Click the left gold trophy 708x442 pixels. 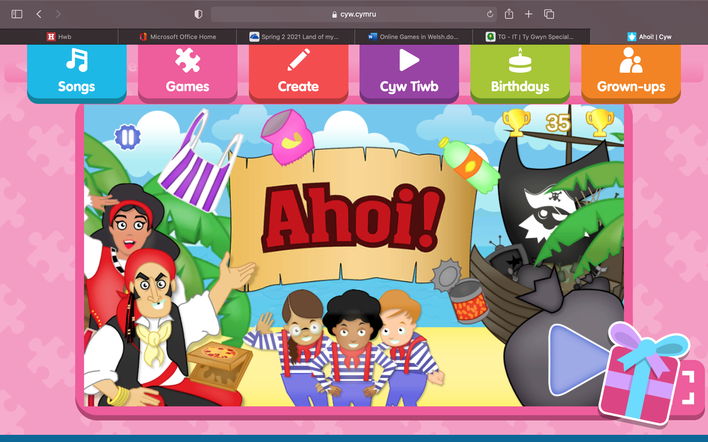pos(516,122)
